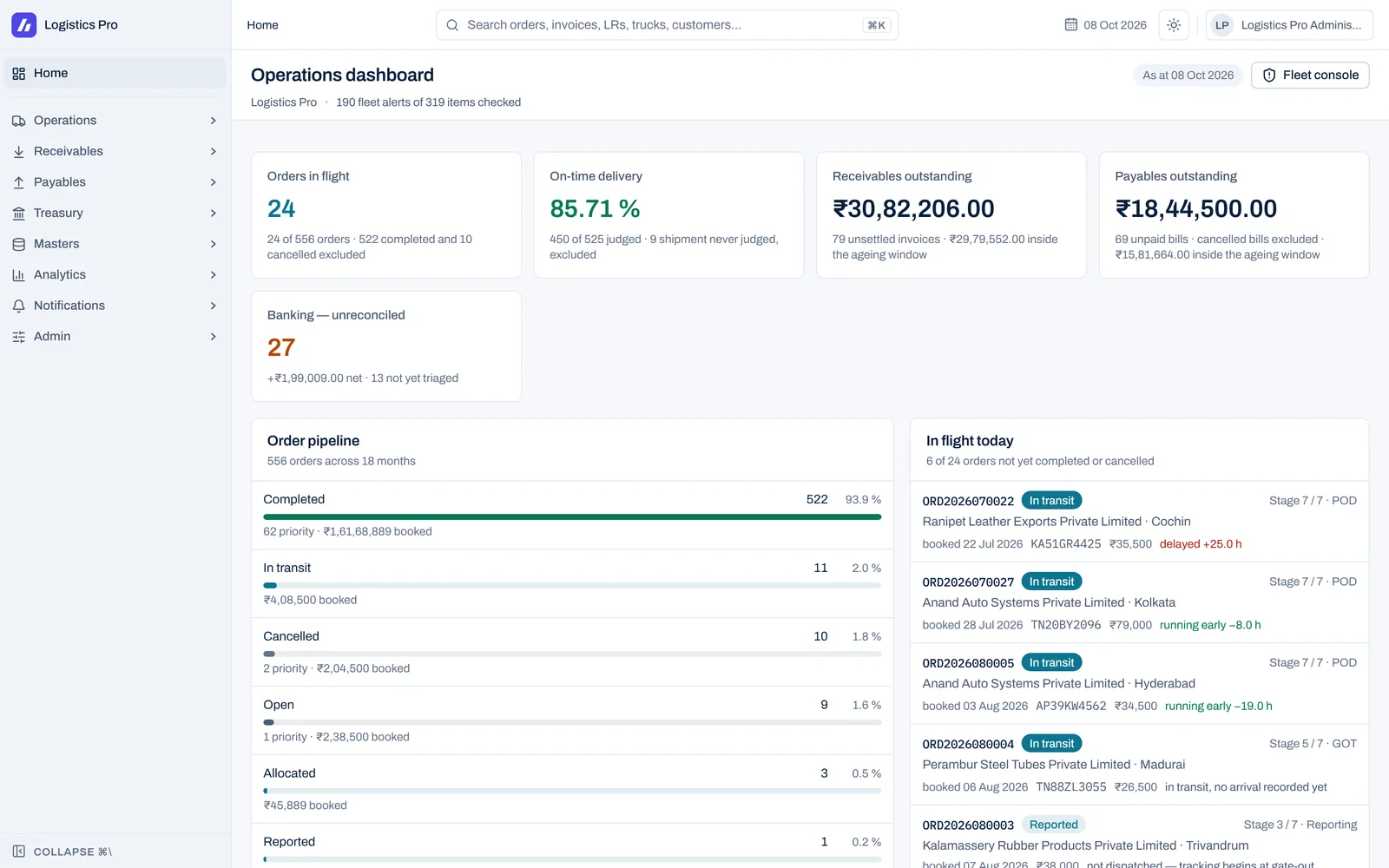
Task: Open the Banking — unreconciled card
Action: [386, 346]
